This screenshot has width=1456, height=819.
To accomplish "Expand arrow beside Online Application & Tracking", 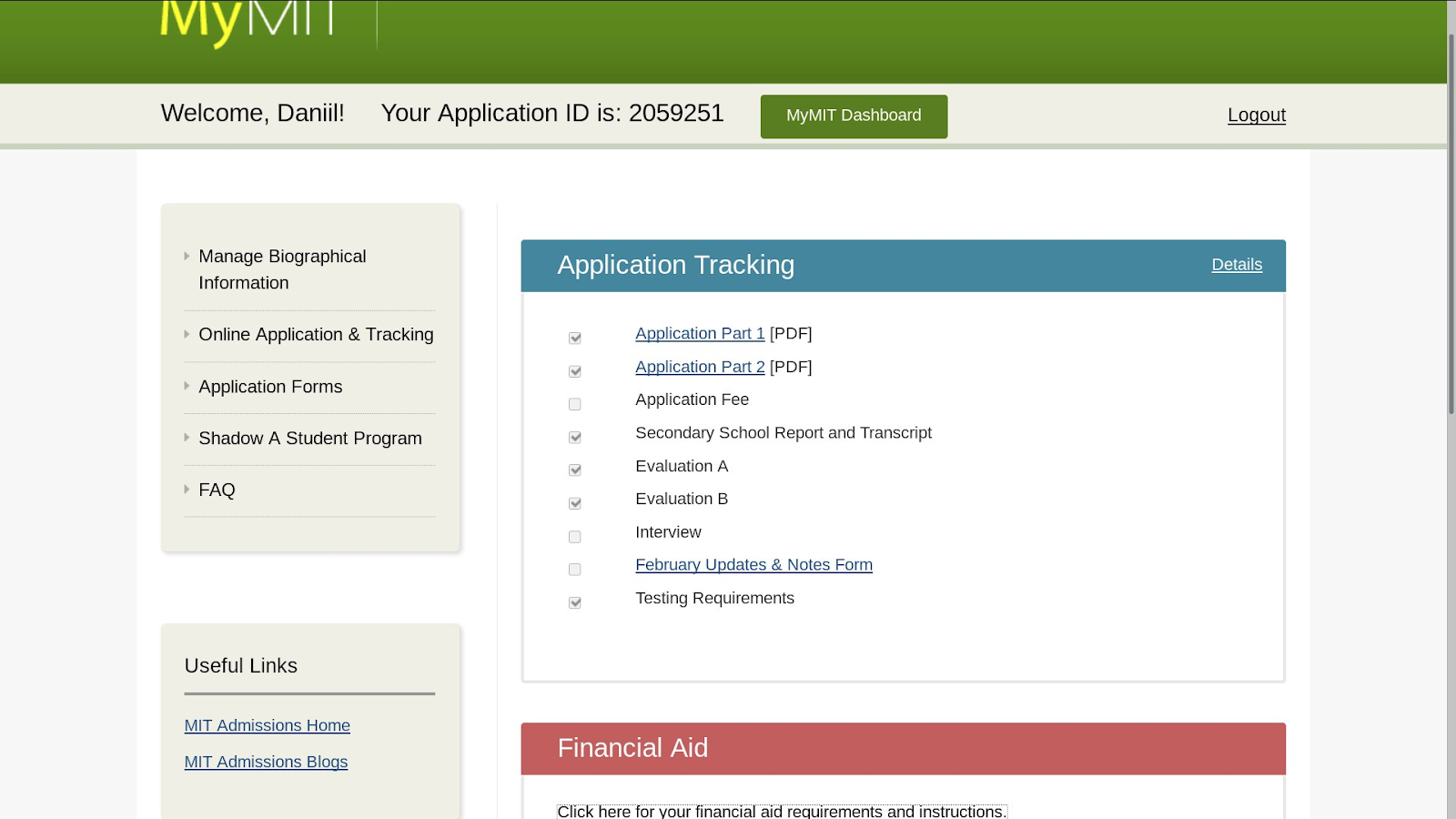I will pos(187,335).
